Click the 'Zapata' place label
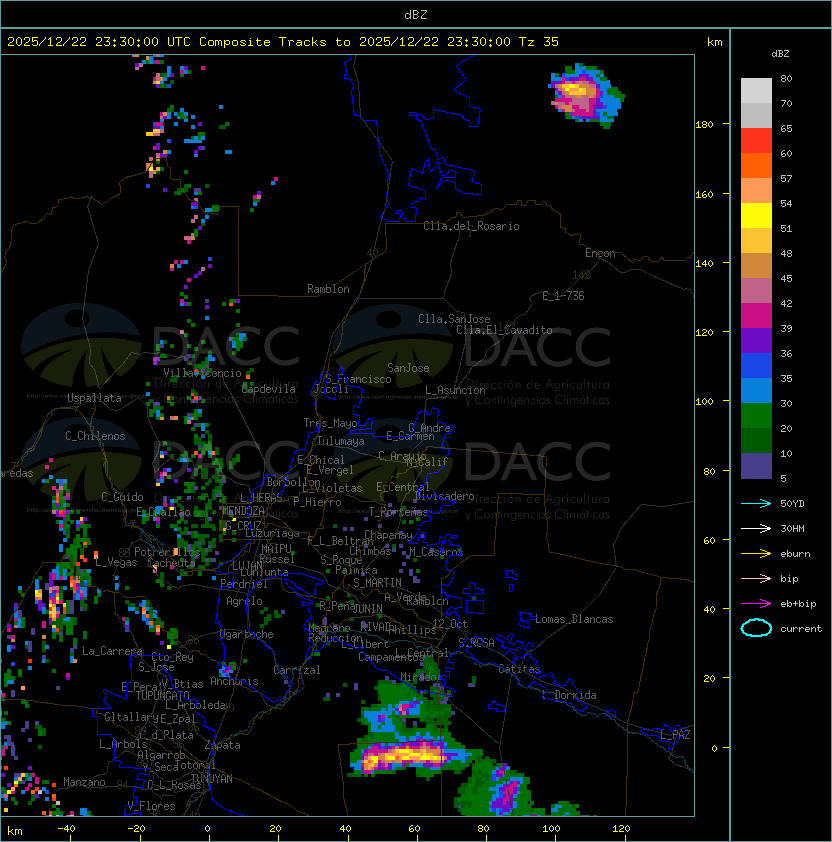Image resolution: width=832 pixels, height=842 pixels. [x=222, y=745]
